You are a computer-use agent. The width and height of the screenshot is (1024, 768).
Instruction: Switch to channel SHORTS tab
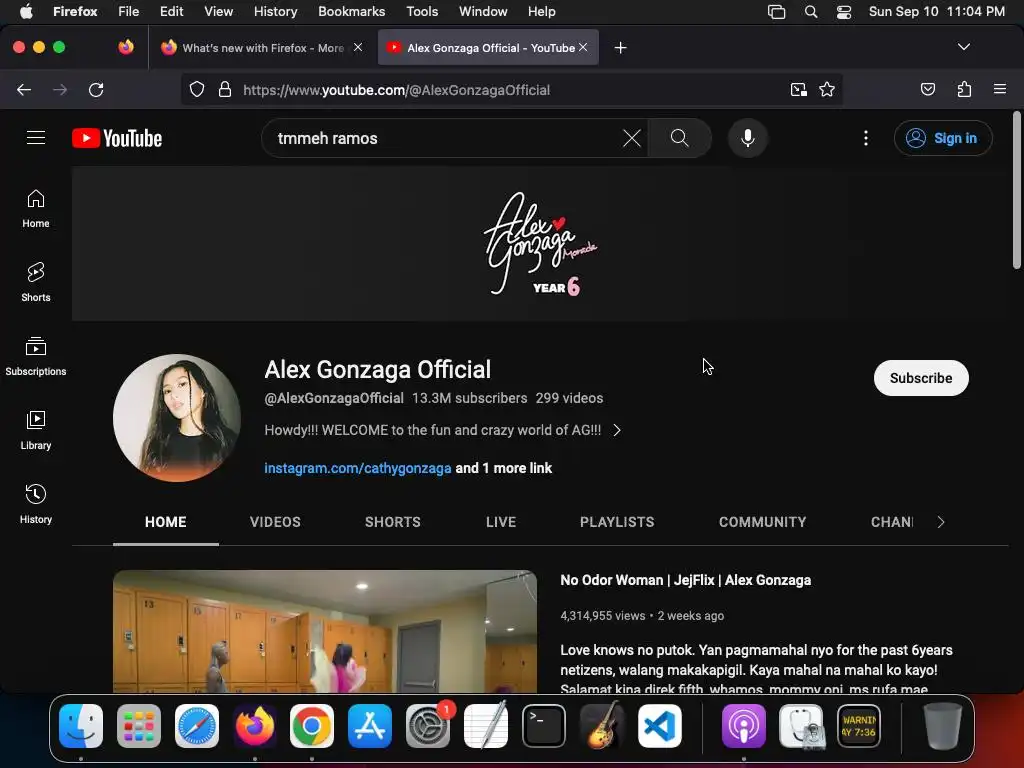[x=392, y=522]
